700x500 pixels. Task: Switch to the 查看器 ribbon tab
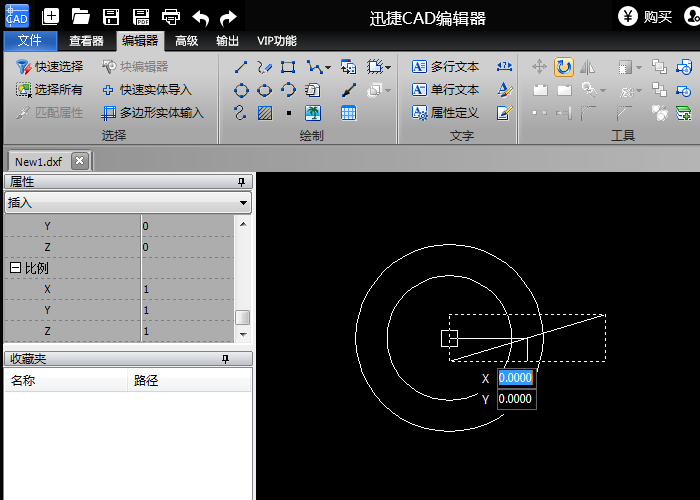click(87, 41)
